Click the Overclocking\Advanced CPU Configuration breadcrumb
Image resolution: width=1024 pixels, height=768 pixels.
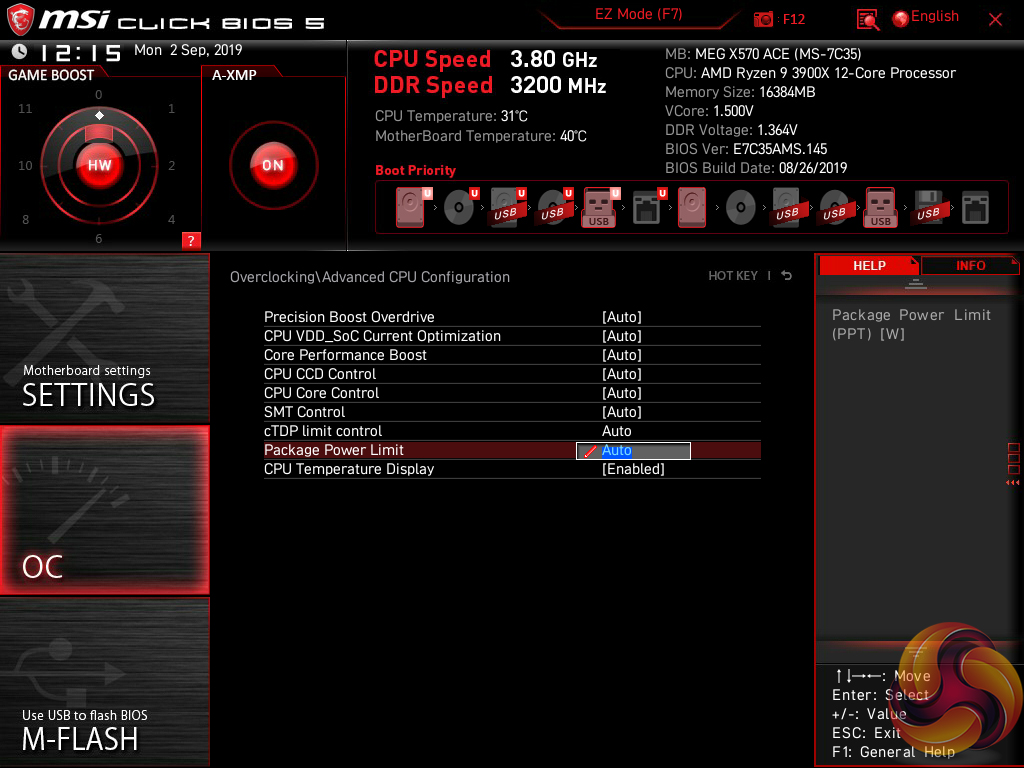pos(370,277)
